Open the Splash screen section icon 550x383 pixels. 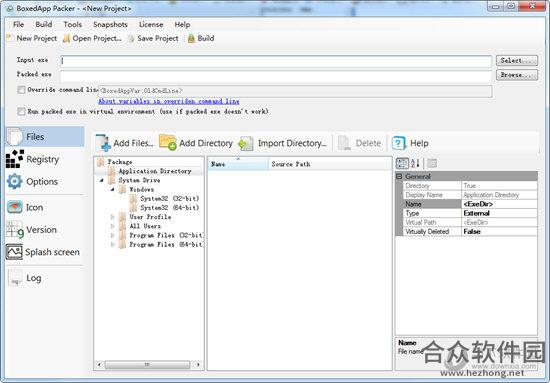pyautogui.click(x=14, y=252)
